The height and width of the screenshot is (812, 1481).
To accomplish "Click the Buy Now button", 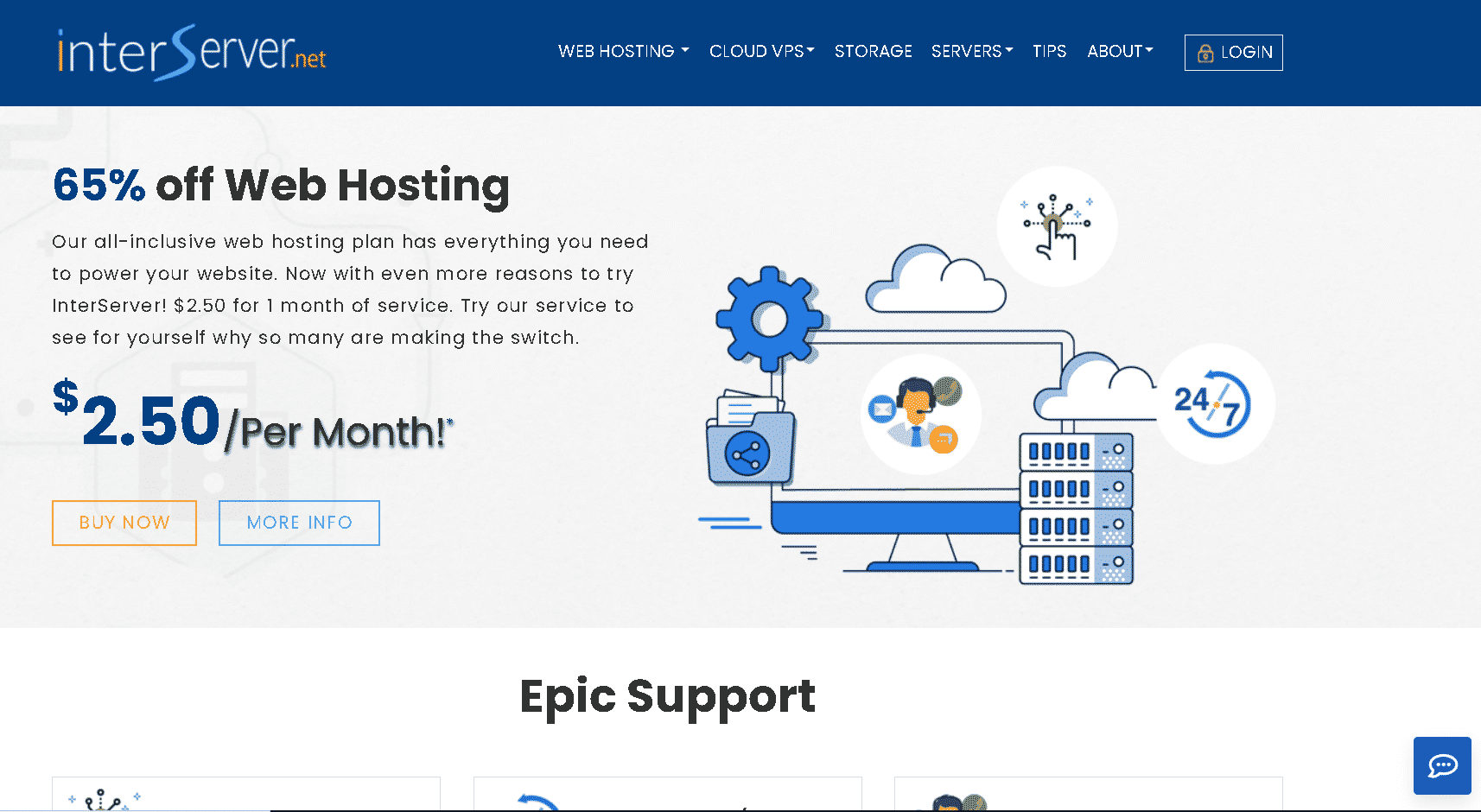I will pos(124,523).
